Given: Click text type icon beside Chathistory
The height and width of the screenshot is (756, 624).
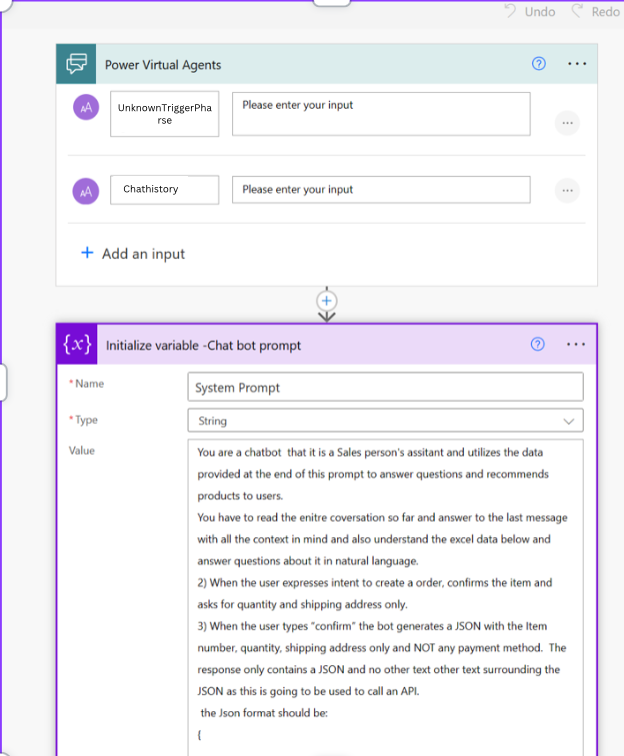Looking at the screenshot, I should click(x=86, y=191).
